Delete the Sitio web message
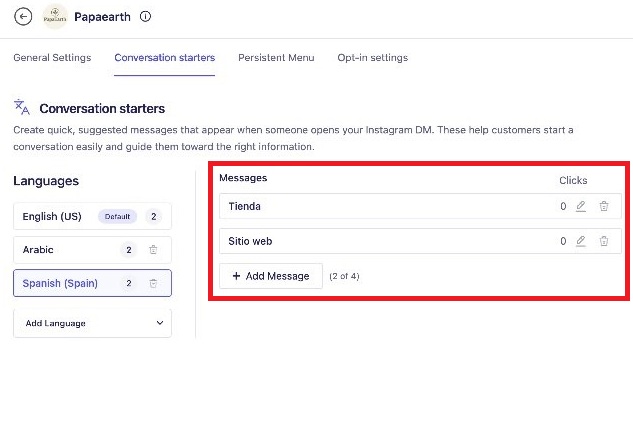Viewport: 633px width, 423px height. (604, 241)
